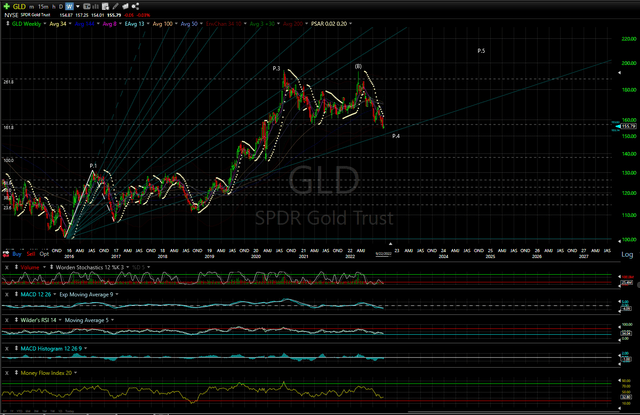The height and width of the screenshot is (415, 640).
Task: Click move arrows left of Volume label
Action: [16, 267]
